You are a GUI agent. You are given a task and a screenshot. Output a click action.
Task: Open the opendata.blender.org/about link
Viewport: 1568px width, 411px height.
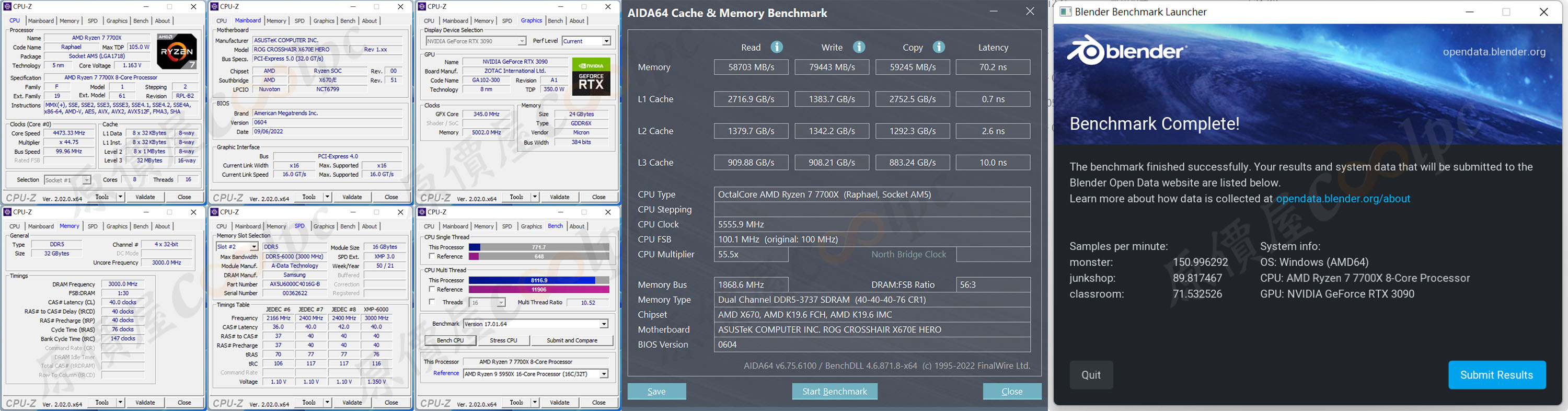pyautogui.click(x=1343, y=199)
